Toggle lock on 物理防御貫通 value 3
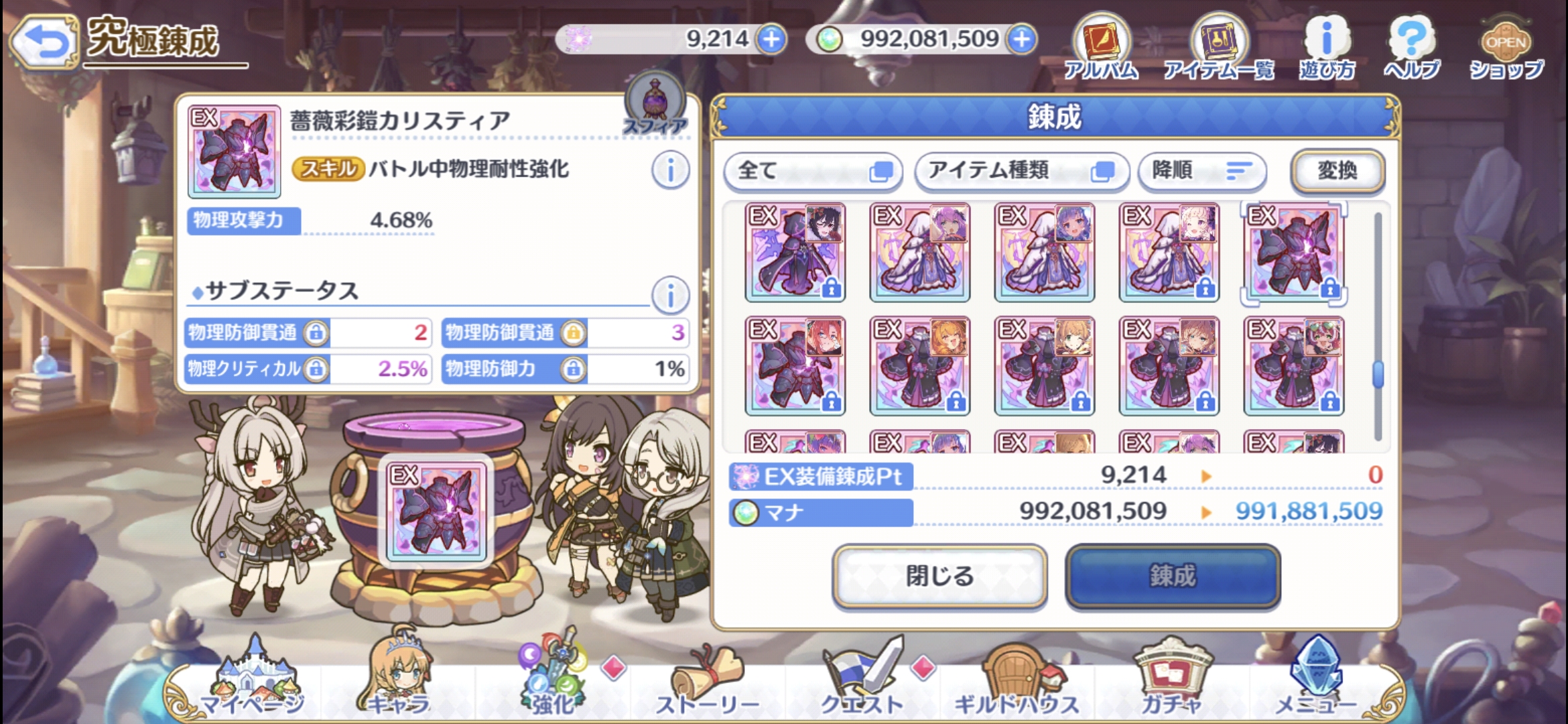This screenshot has width=1568, height=724. [x=573, y=333]
